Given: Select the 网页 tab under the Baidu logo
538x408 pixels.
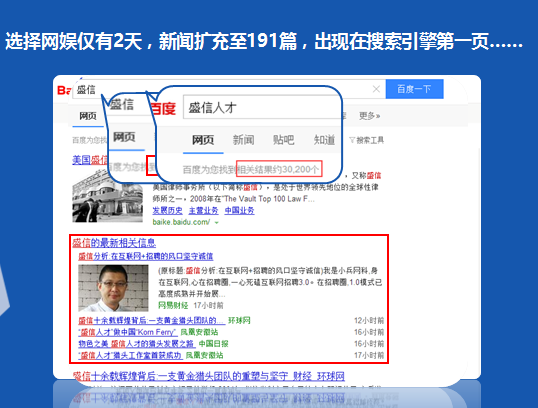Looking at the screenshot, I should point(88,116).
